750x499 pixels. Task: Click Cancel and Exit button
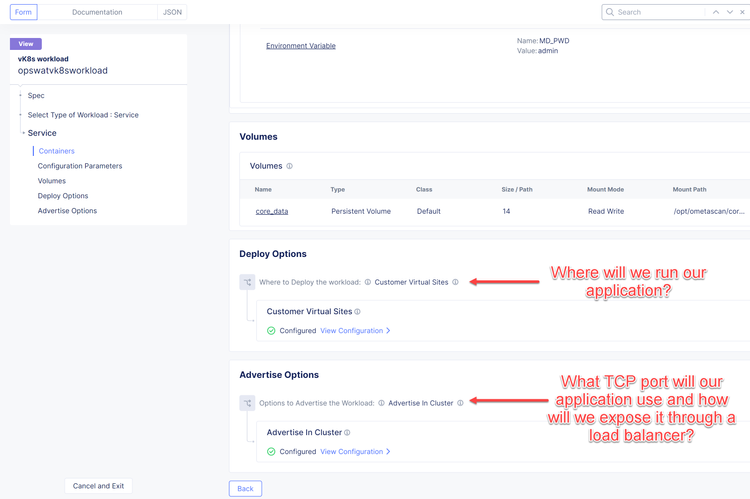pos(99,486)
